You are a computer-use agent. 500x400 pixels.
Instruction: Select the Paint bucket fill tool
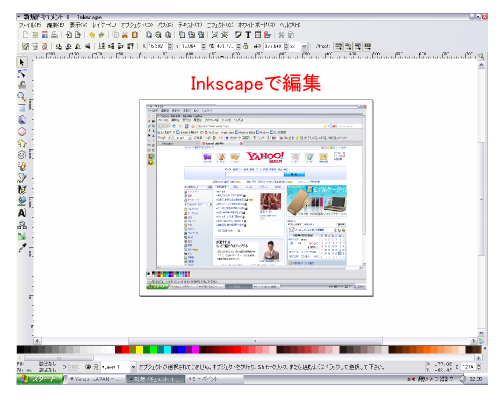pos(22,201)
